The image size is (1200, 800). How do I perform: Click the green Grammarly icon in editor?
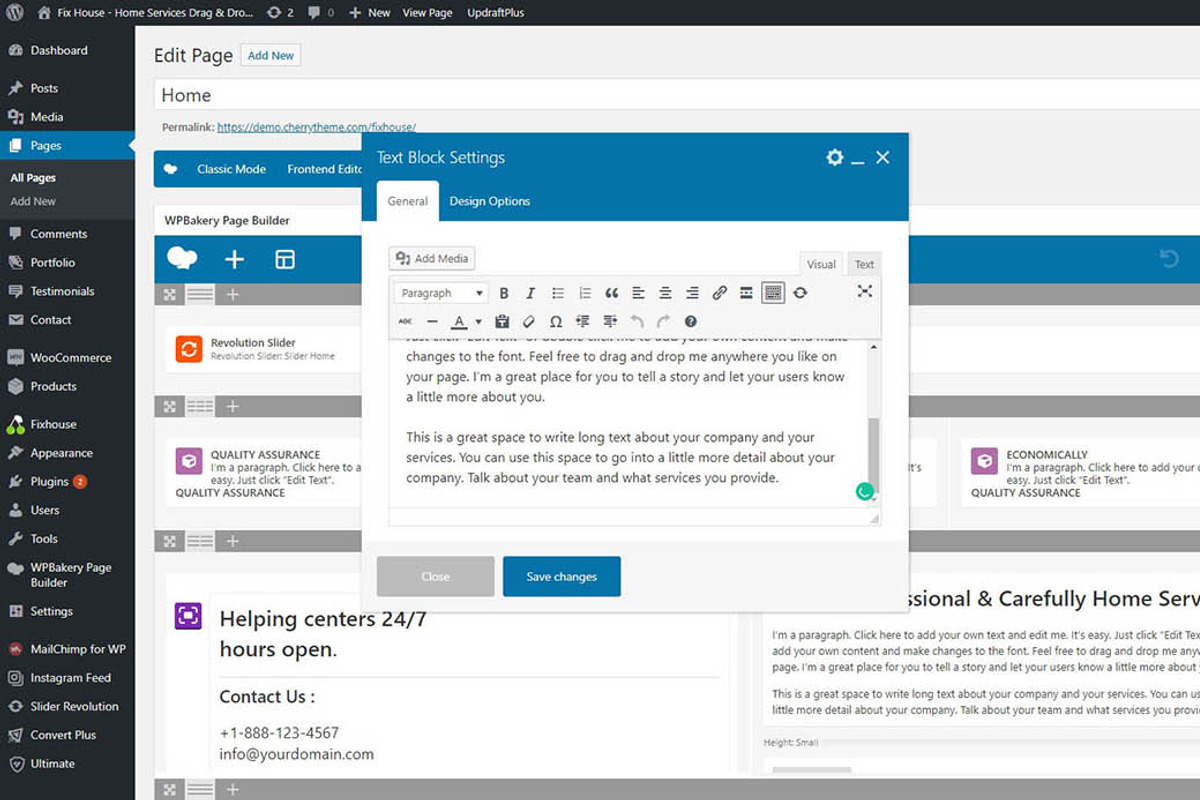[865, 491]
